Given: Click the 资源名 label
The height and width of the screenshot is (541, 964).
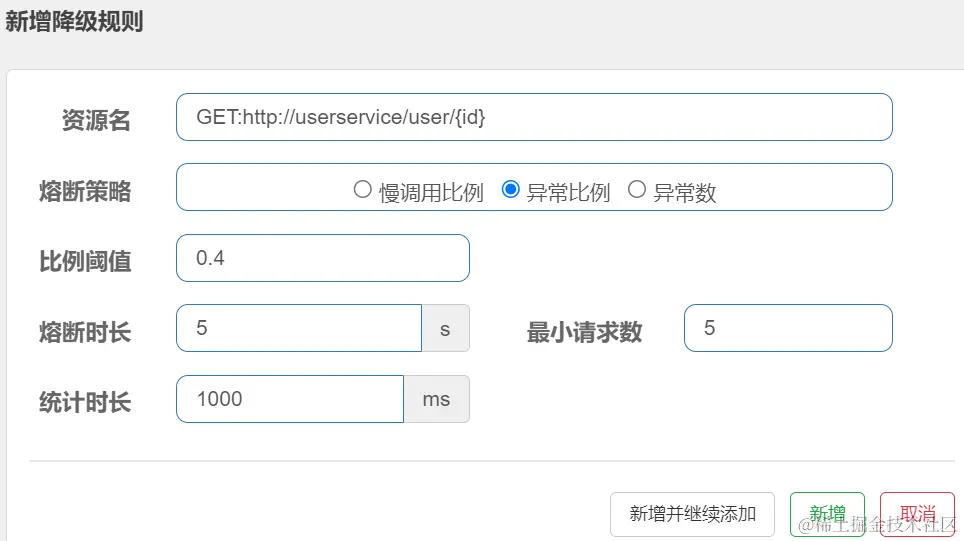Looking at the screenshot, I should 96,120.
